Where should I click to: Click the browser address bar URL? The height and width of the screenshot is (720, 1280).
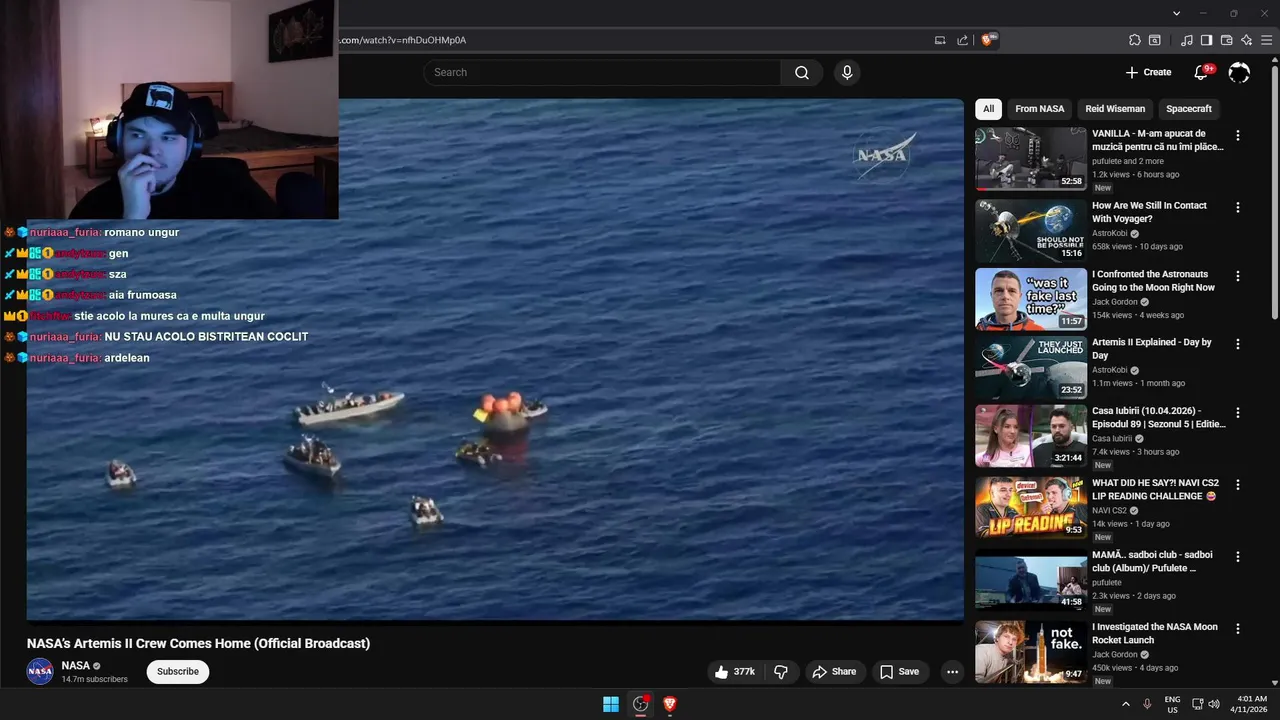point(403,40)
